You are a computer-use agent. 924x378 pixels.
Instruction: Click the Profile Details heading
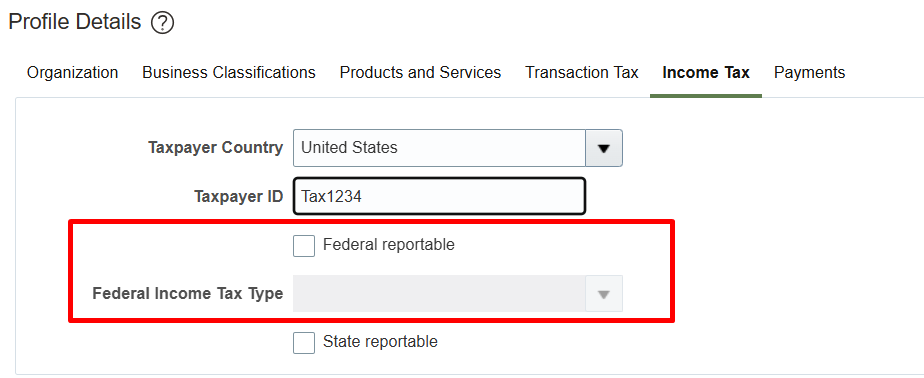tap(75, 22)
